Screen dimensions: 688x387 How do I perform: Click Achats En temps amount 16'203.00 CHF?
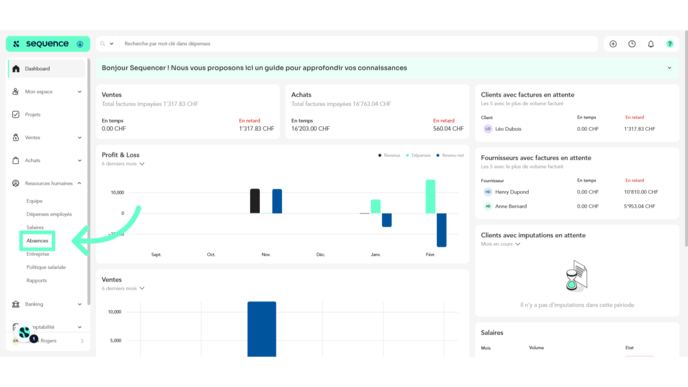point(310,129)
